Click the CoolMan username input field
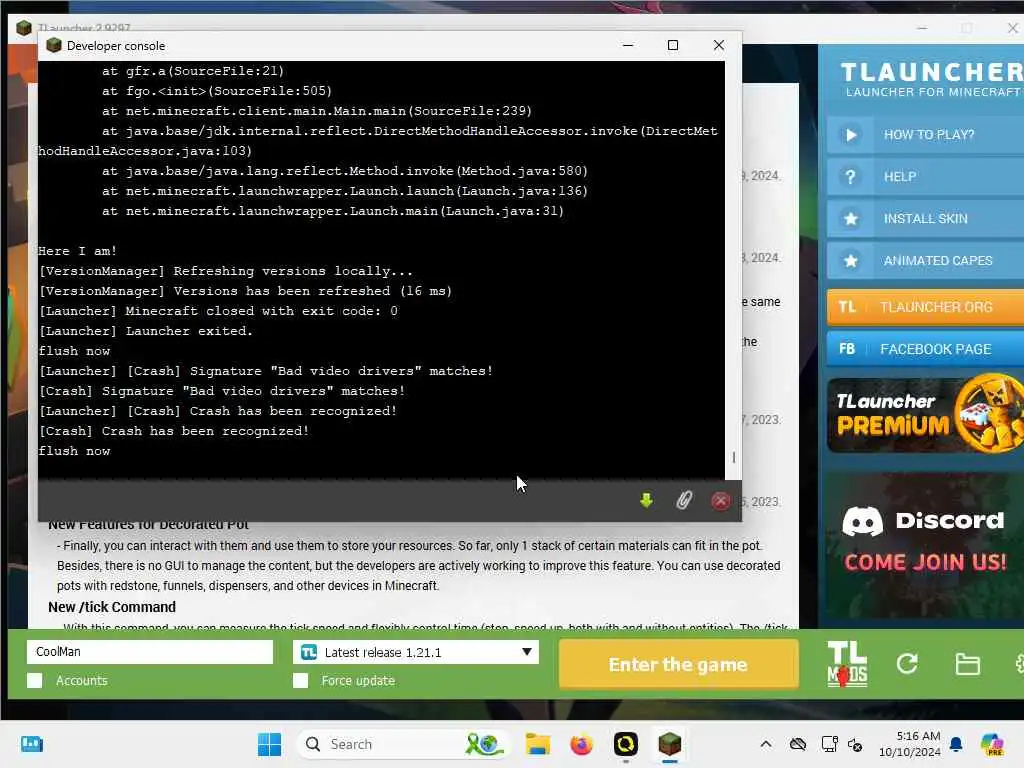This screenshot has width=1024, height=768. coord(150,652)
